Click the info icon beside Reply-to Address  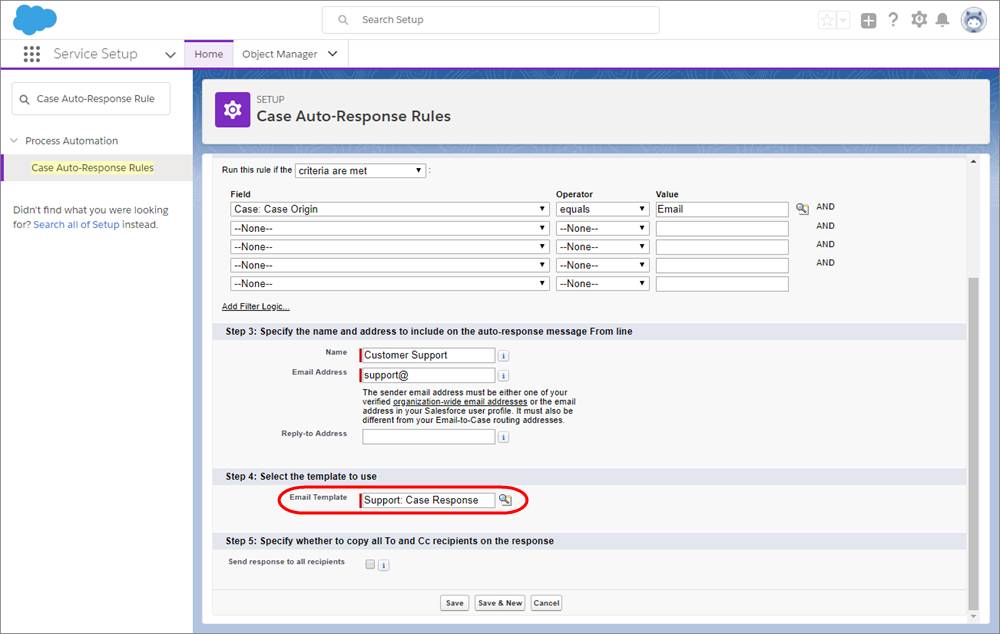(503, 437)
